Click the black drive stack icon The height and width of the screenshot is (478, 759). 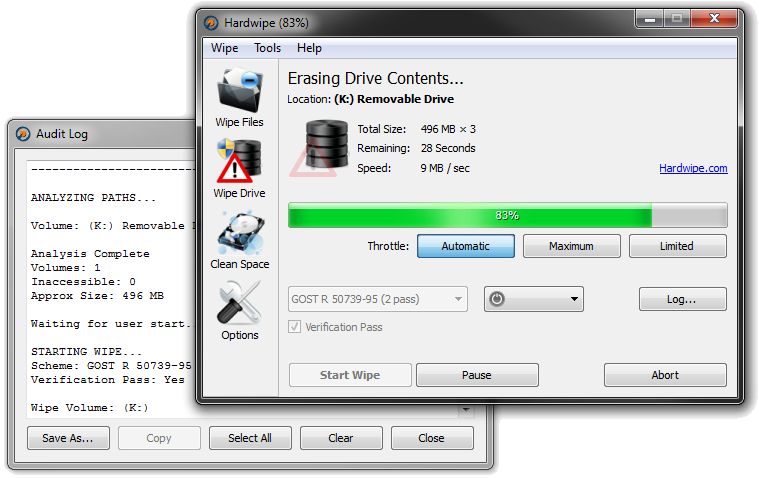coord(327,144)
